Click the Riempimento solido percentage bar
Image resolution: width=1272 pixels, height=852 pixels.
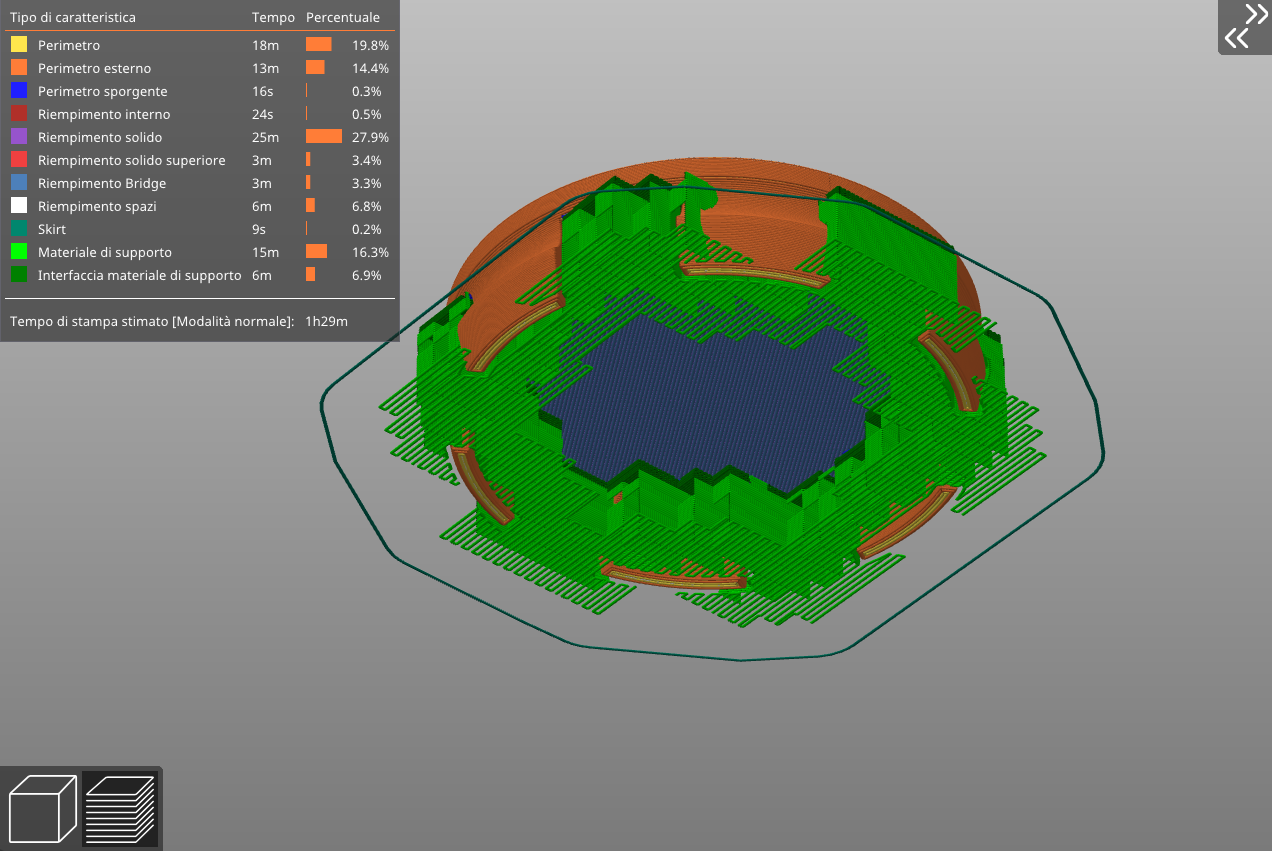point(324,137)
